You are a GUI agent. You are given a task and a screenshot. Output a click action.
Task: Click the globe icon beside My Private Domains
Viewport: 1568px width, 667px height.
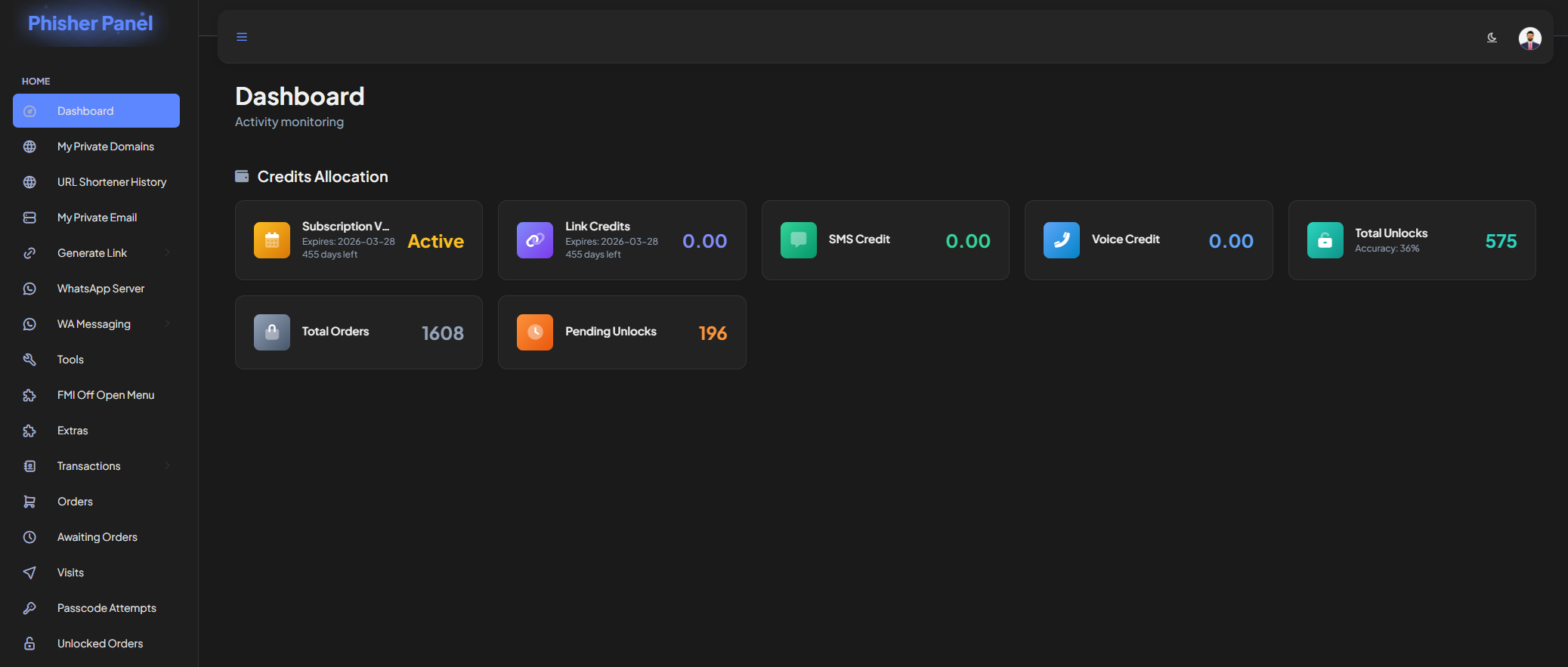tap(29, 147)
